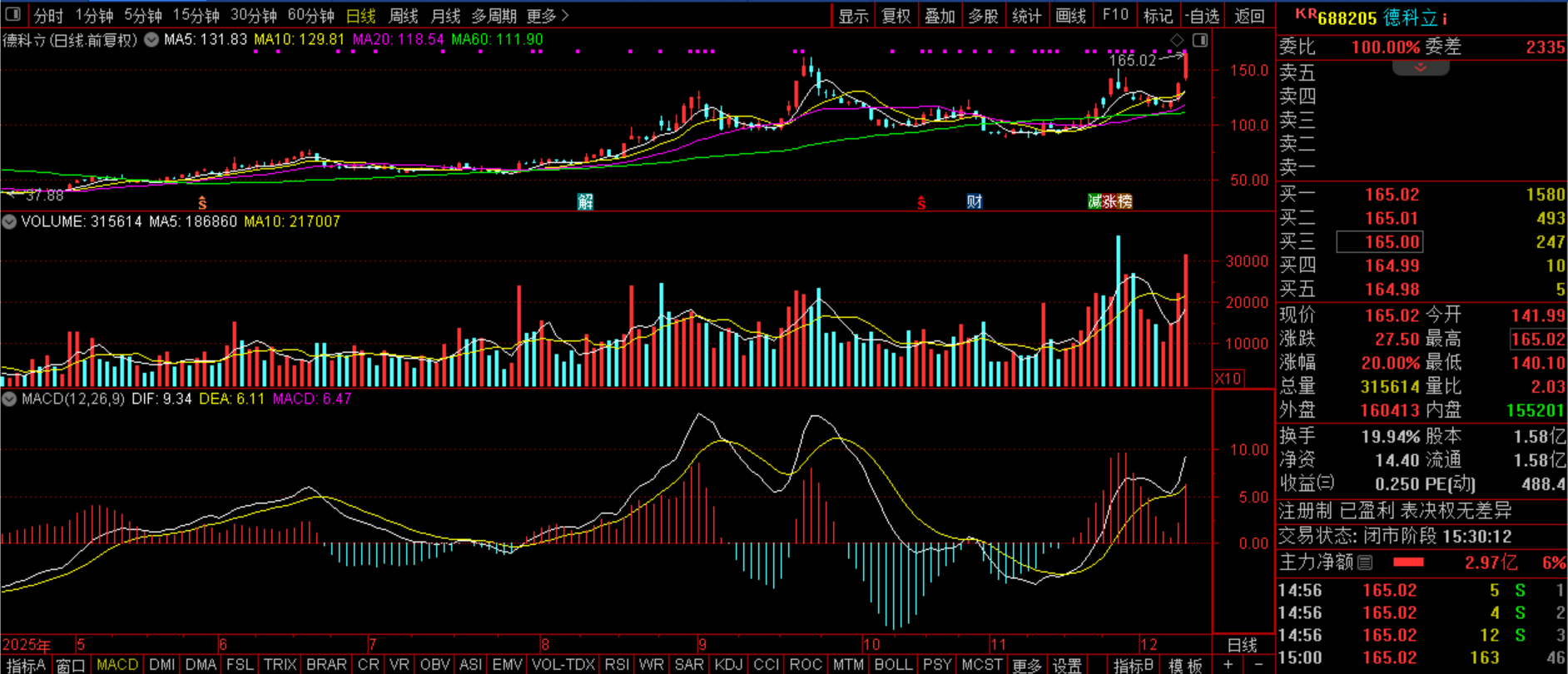
Task: Click the KR badge before the stock code 688205
Action: pyautogui.click(x=1306, y=13)
